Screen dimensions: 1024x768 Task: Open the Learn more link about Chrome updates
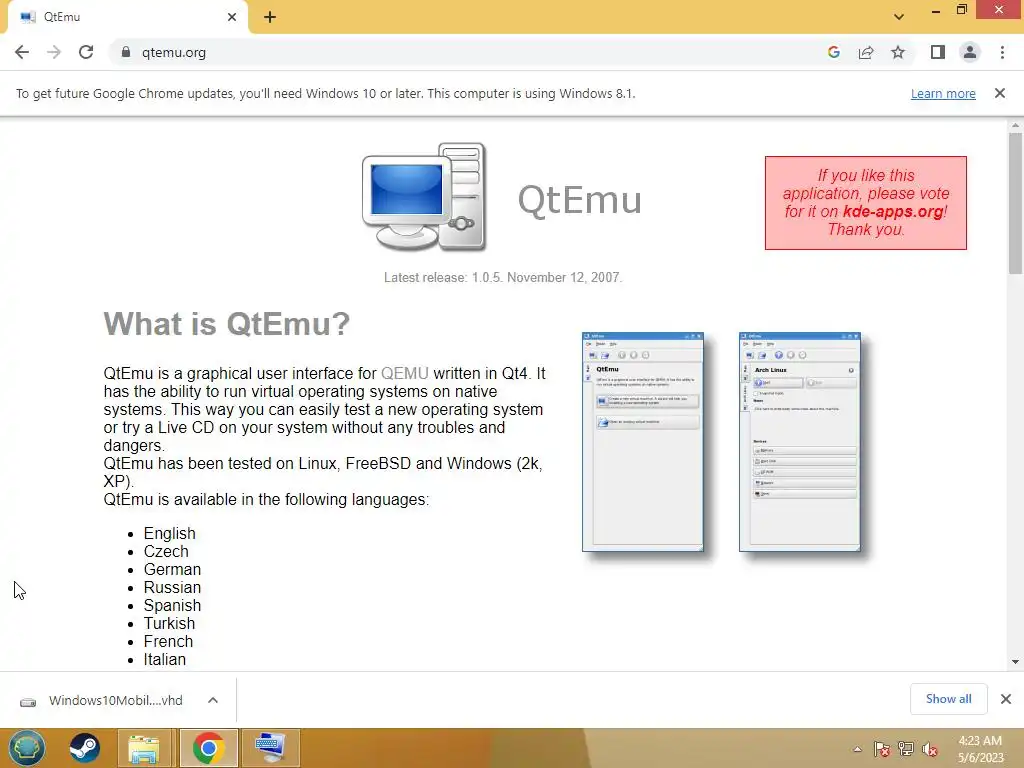[943, 93]
